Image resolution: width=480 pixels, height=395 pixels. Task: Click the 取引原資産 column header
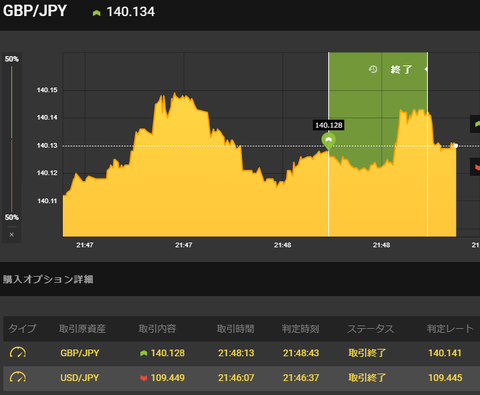82,329
